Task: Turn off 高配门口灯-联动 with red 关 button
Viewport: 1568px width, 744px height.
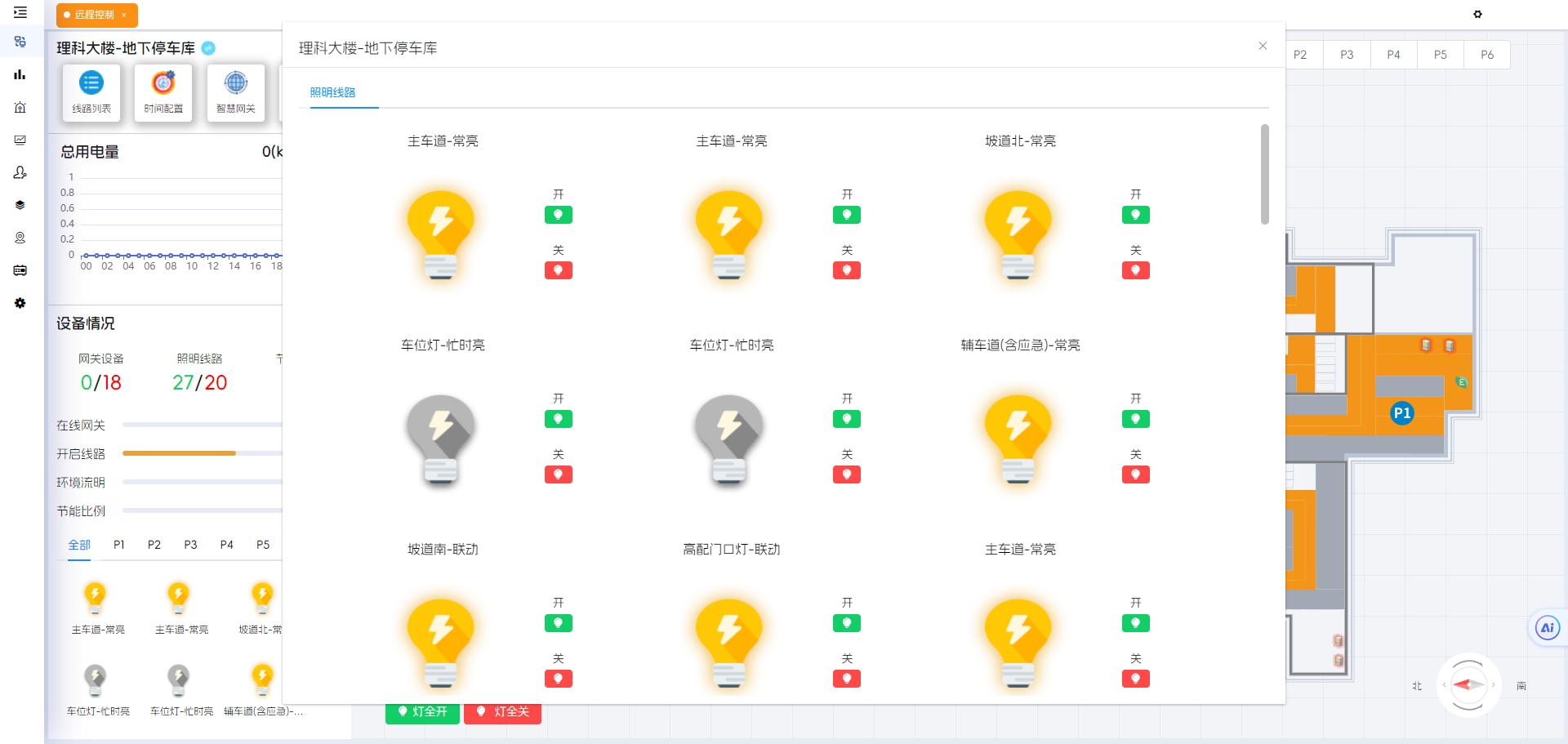Action: pos(847,679)
